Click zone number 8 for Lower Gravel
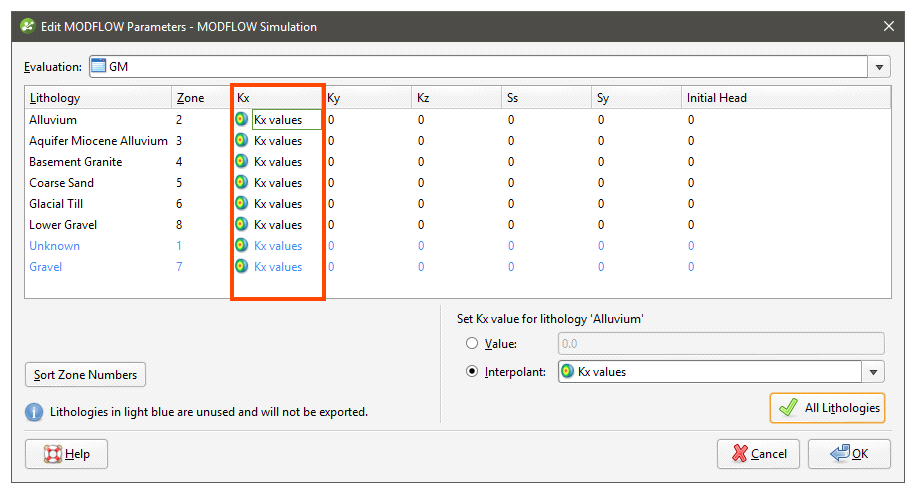 pos(179,224)
